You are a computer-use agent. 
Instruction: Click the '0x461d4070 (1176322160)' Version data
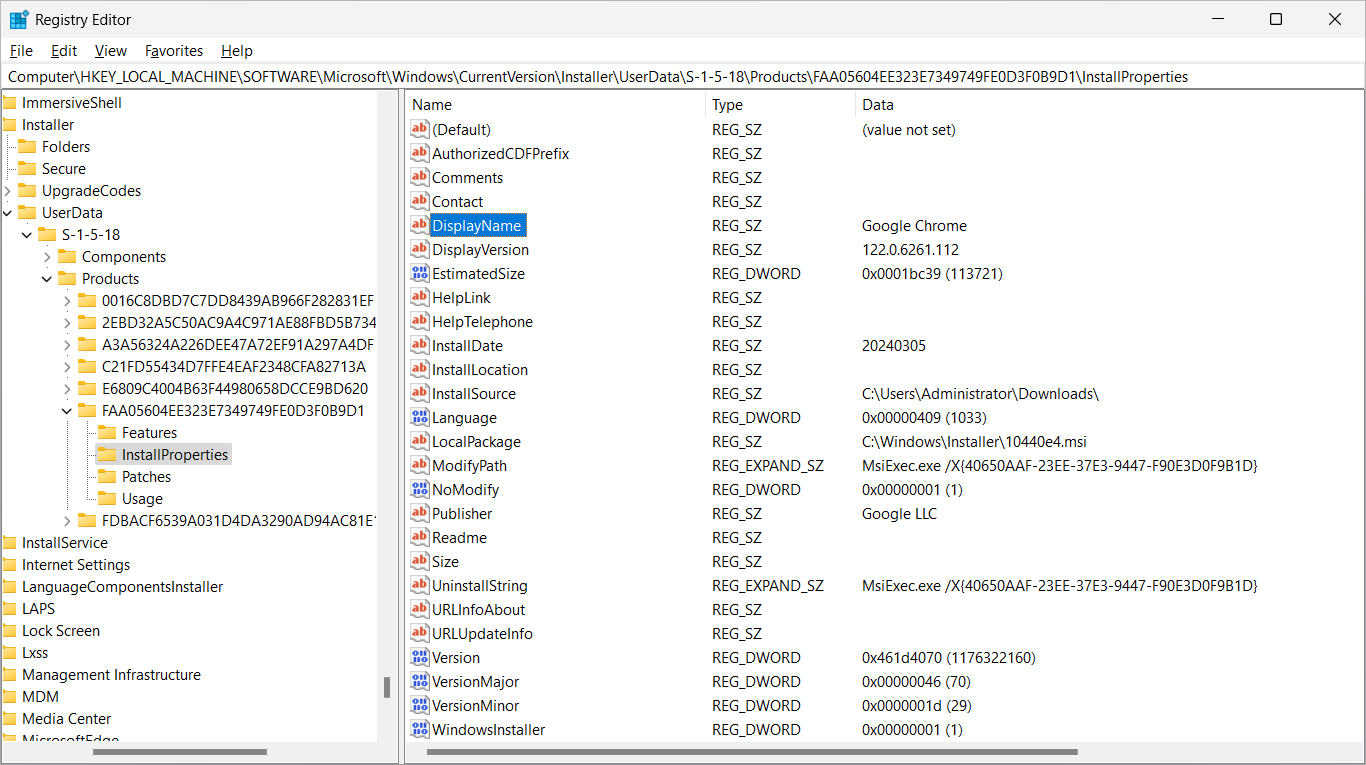click(948, 657)
